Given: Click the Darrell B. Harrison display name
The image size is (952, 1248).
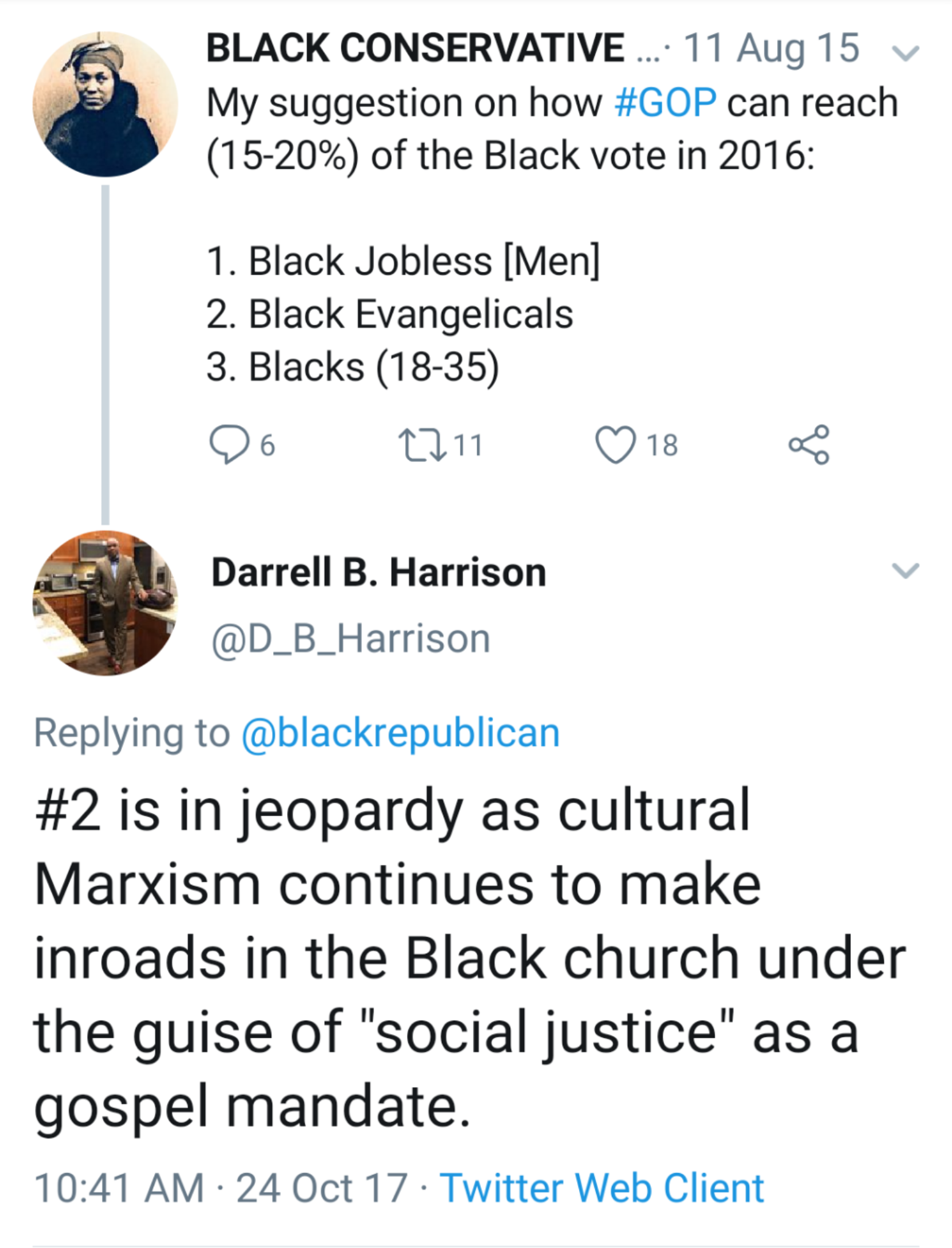Looking at the screenshot, I should pyautogui.click(x=378, y=573).
